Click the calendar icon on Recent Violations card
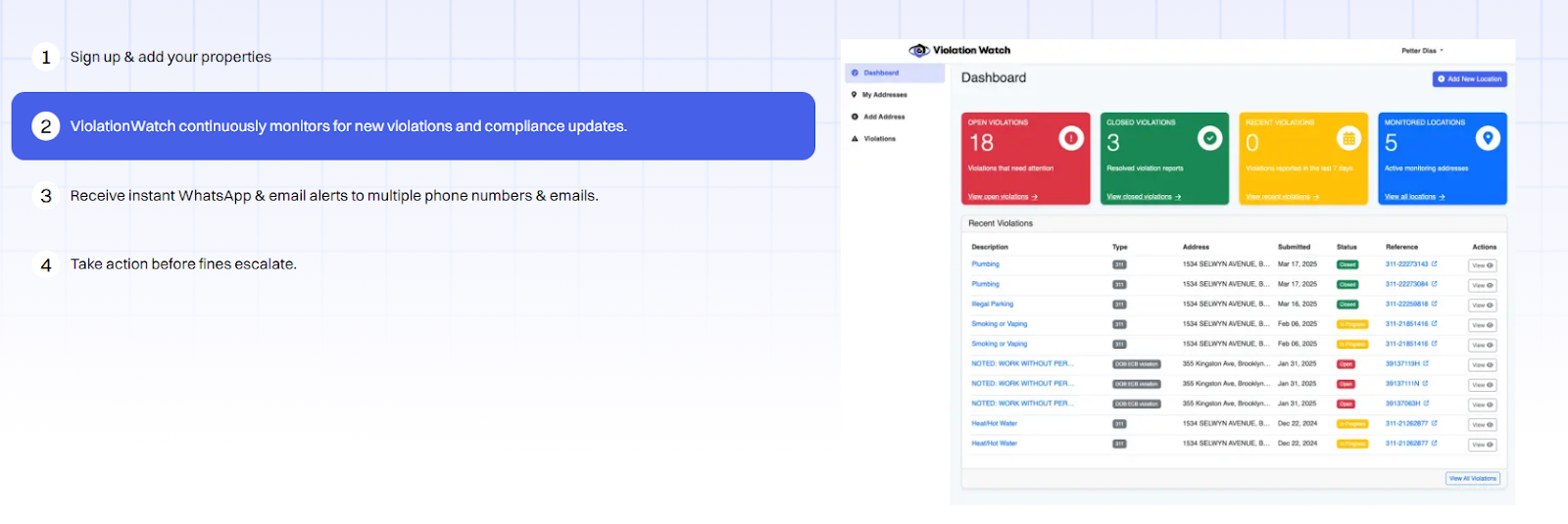1568x524 pixels. (1349, 139)
